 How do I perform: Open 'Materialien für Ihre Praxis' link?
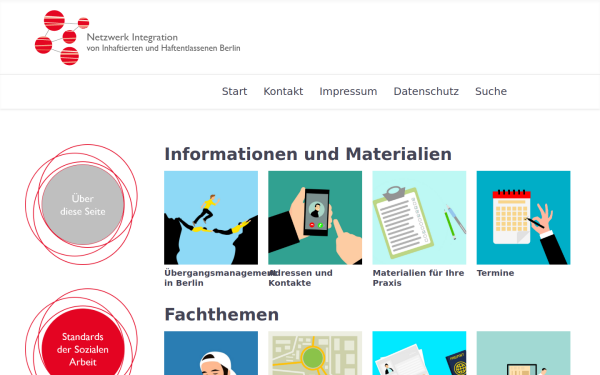(x=418, y=278)
